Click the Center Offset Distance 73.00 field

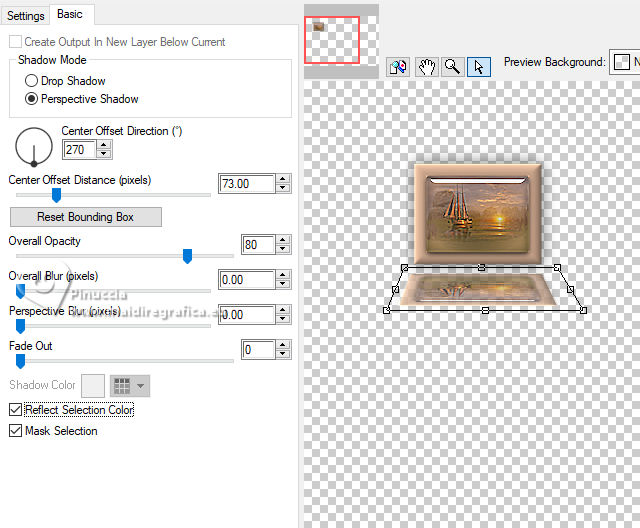pyautogui.click(x=247, y=184)
